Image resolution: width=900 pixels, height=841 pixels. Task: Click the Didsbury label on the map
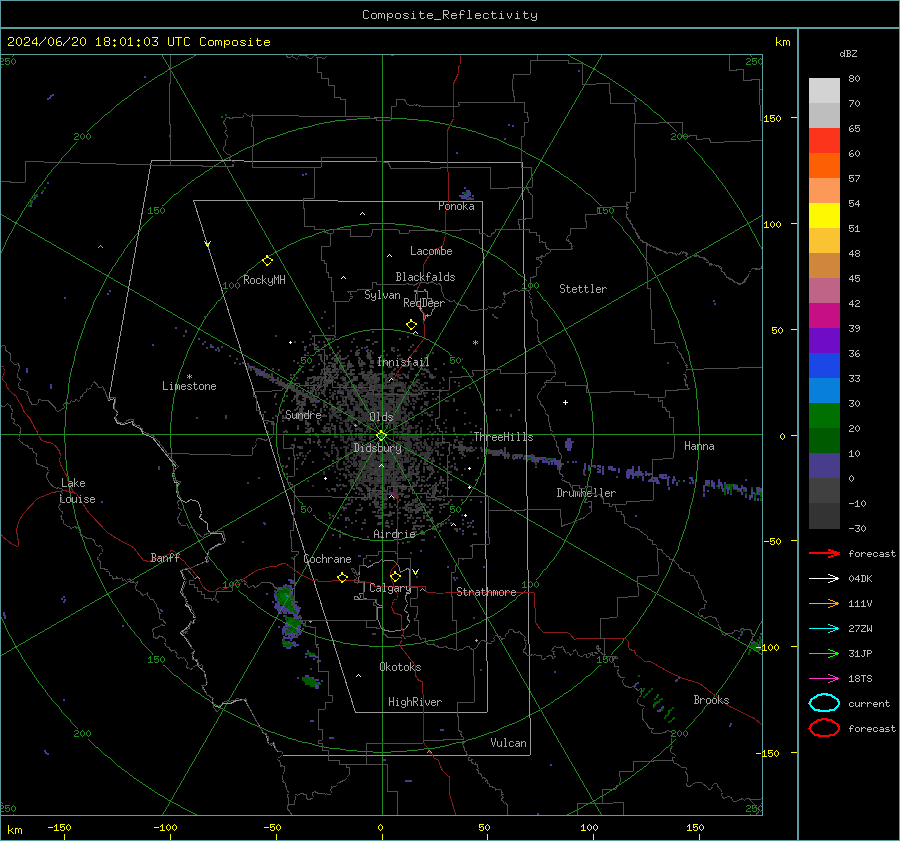[x=377, y=448]
